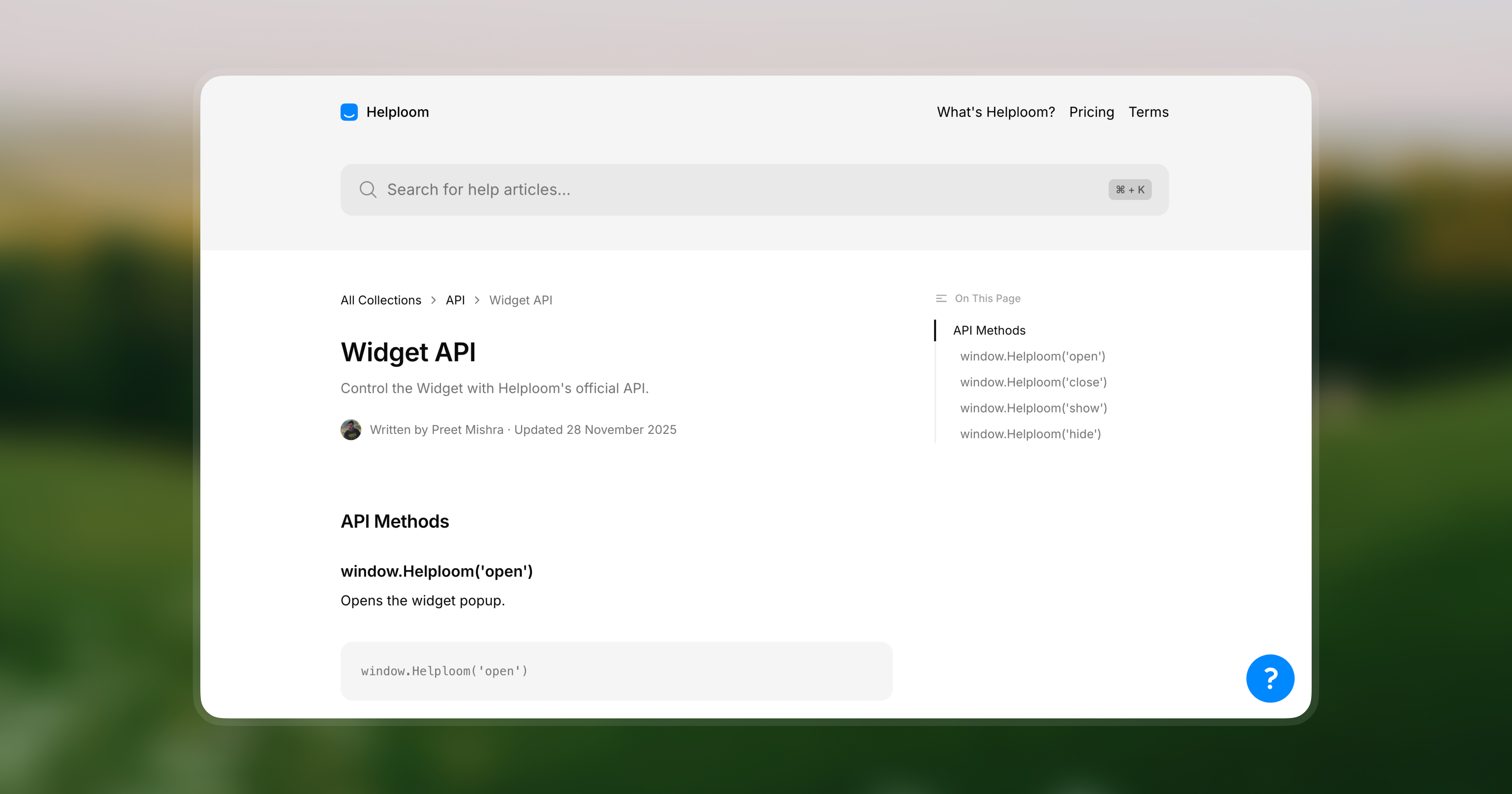Open the What's Helploom? nav link
Image resolution: width=1512 pixels, height=794 pixels.
[x=995, y=112]
